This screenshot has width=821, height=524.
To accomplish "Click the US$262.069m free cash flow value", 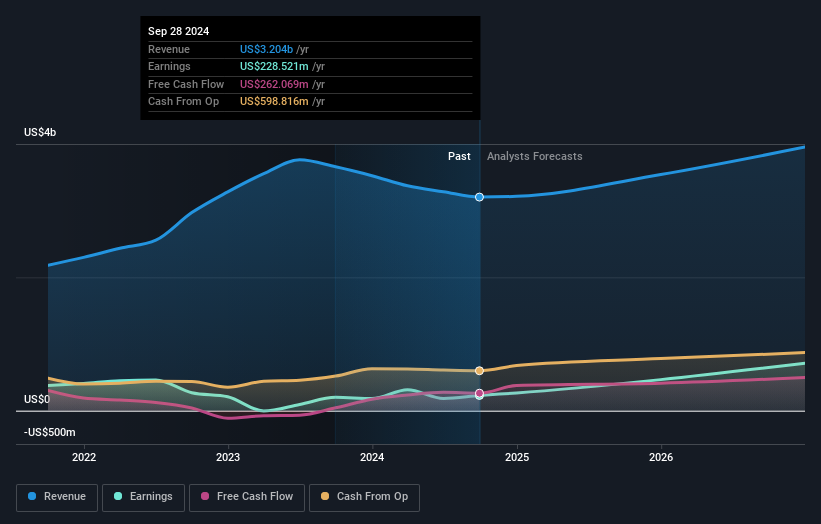I will pyautogui.click(x=274, y=84).
